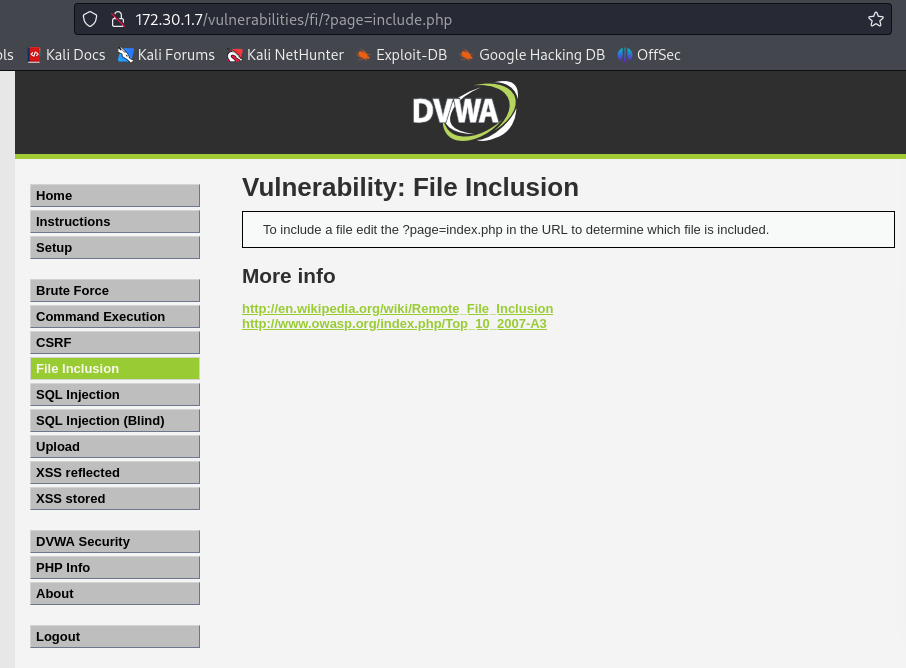The width and height of the screenshot is (906, 668).
Task: Open the Instructions menu item
Action: coord(115,221)
